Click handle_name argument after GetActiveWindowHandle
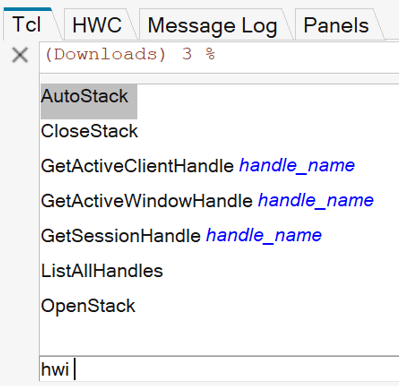 point(316,200)
